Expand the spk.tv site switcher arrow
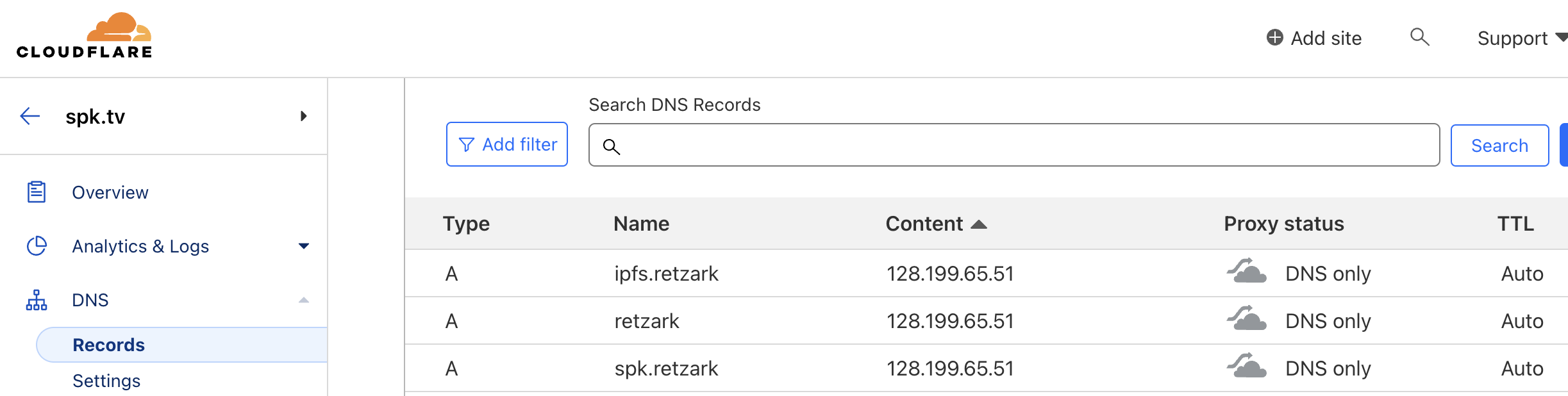This screenshot has height=396, width=1568. click(304, 116)
